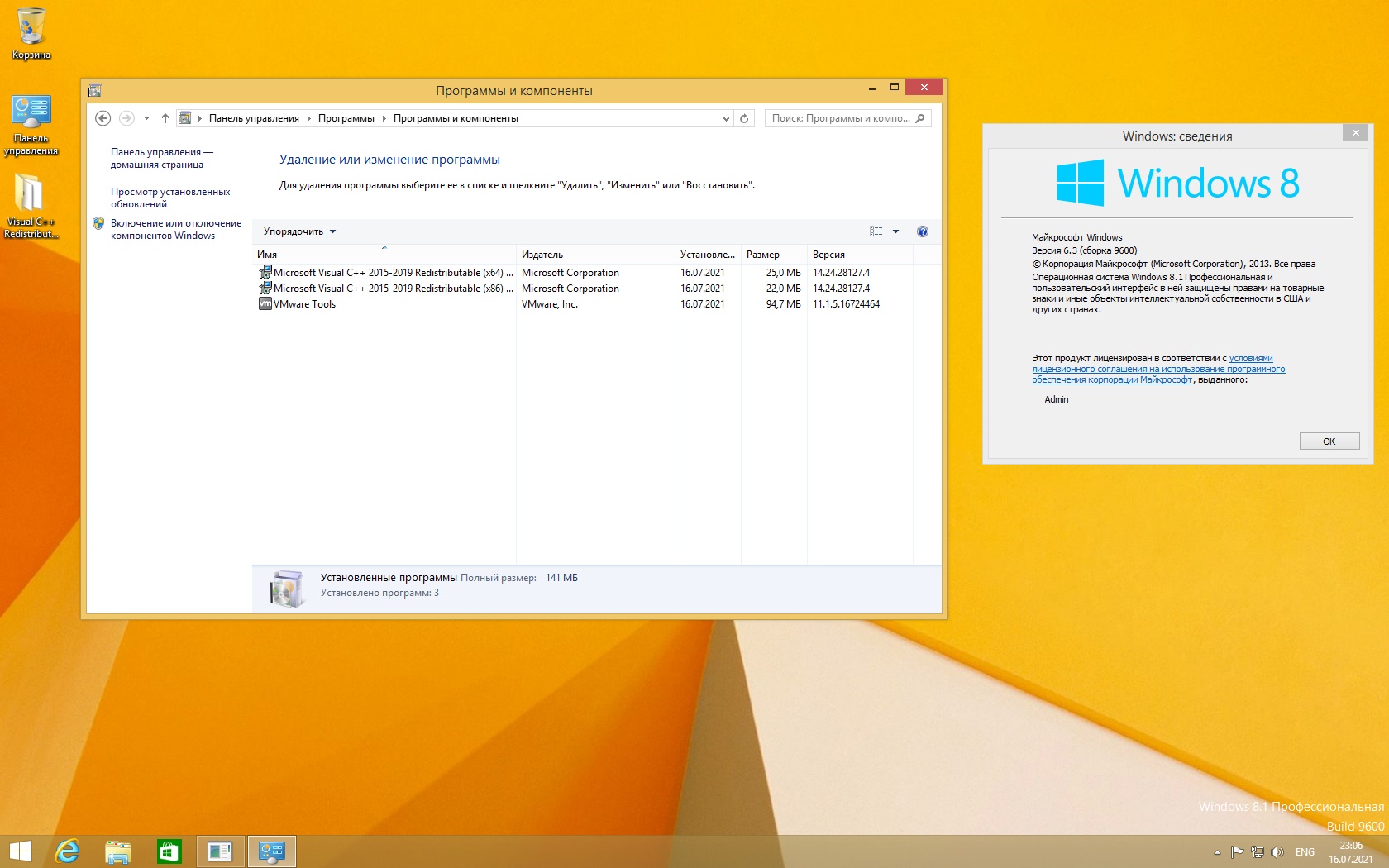Open Internet Explorer from taskbar
This screenshot has height=868, width=1389.
(67, 851)
